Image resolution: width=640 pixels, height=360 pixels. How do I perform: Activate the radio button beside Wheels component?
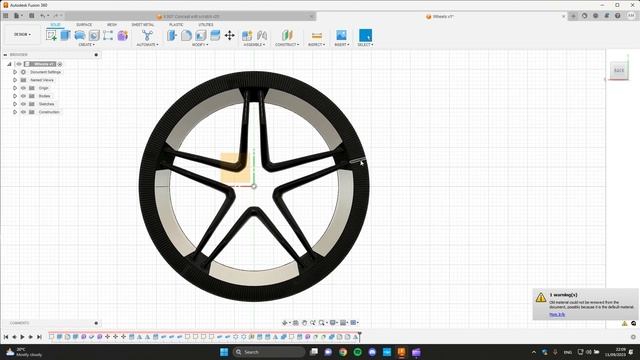(x=60, y=64)
